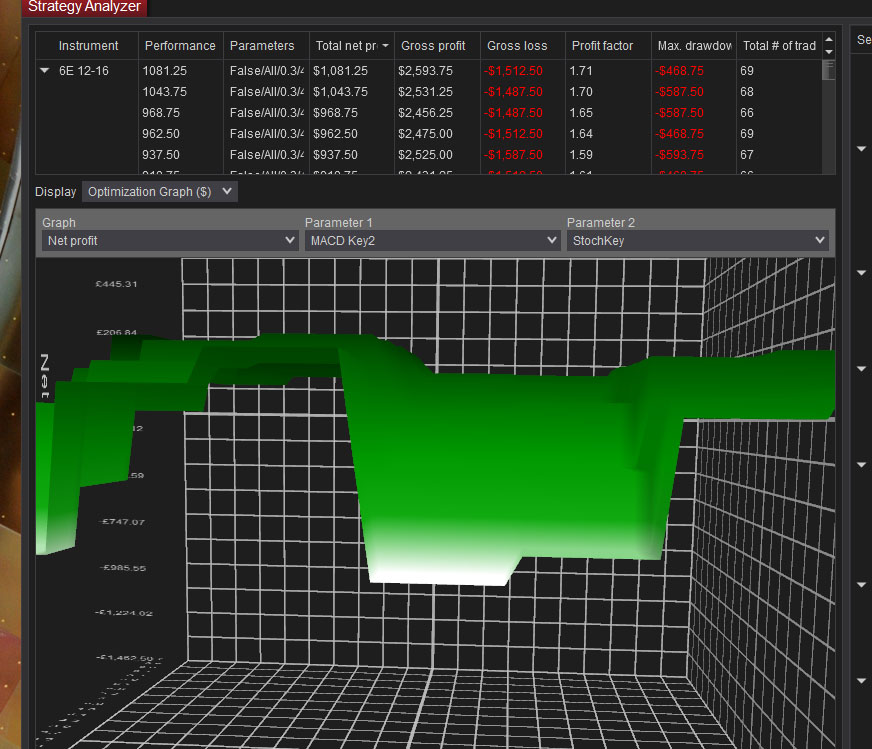The width and height of the screenshot is (872, 749).
Task: Click total net profit cell $962.50
Action: 335,134
